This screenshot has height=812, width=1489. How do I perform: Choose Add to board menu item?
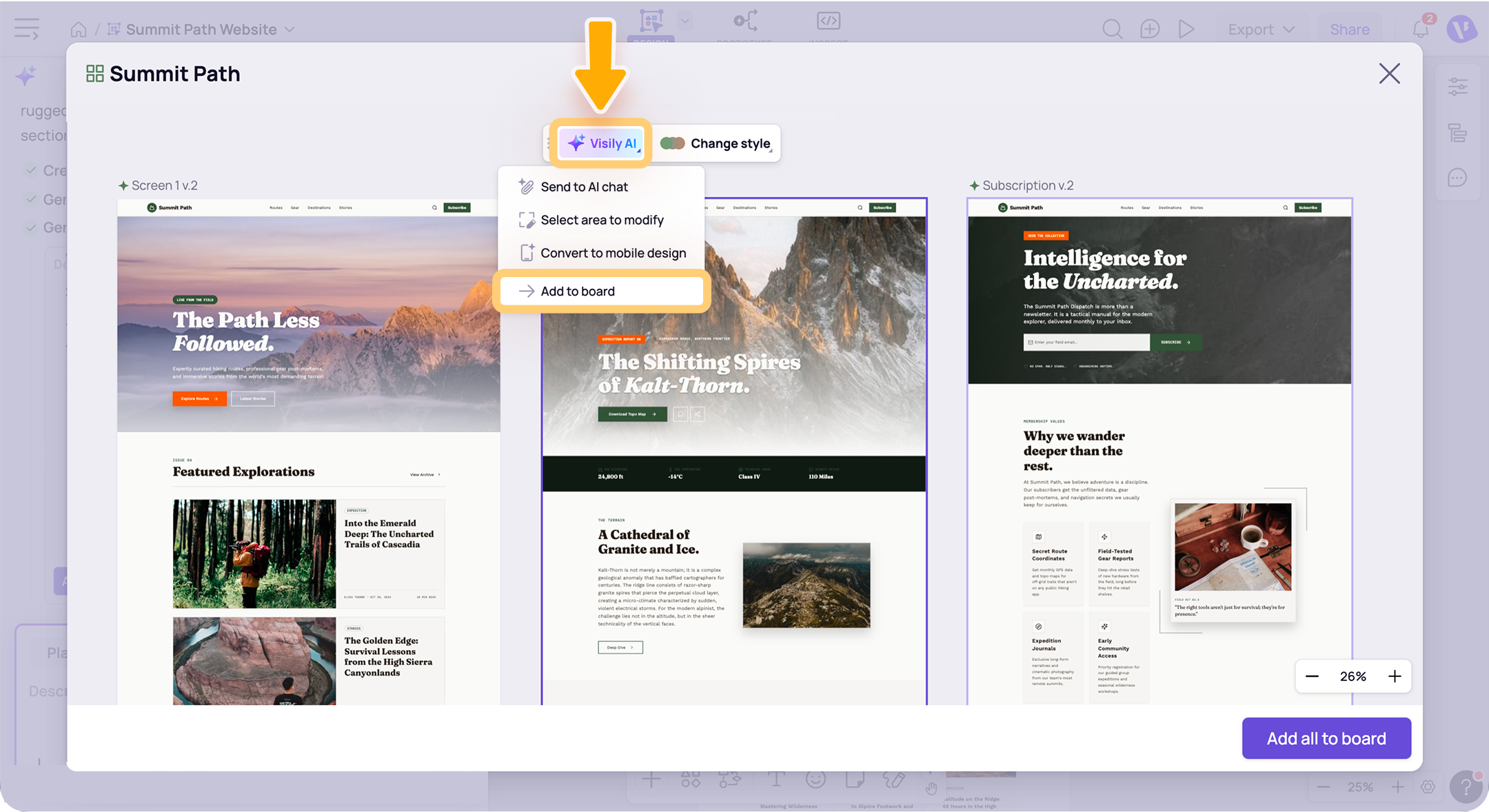[x=601, y=291]
